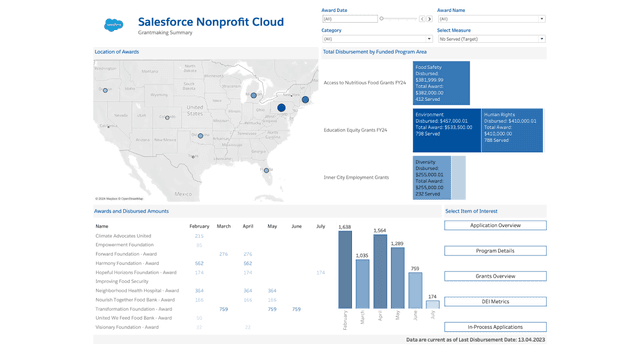640x363 pixels.
Task: Select the New England coast map marker
Action: pyautogui.click(x=305, y=99)
